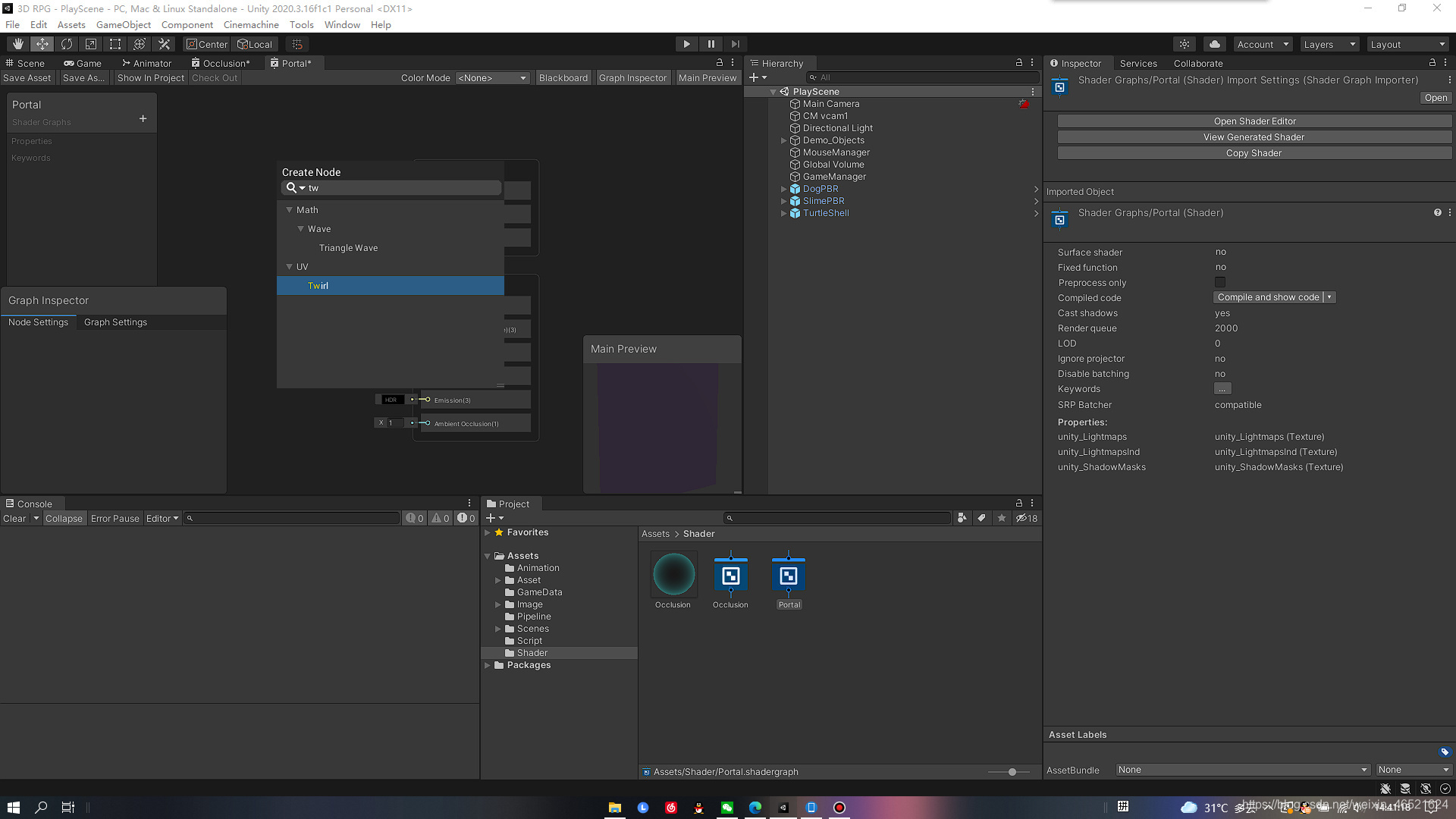The width and height of the screenshot is (1456, 819).
Task: Expand the DogPBR hierarchy item
Action: pos(783,189)
